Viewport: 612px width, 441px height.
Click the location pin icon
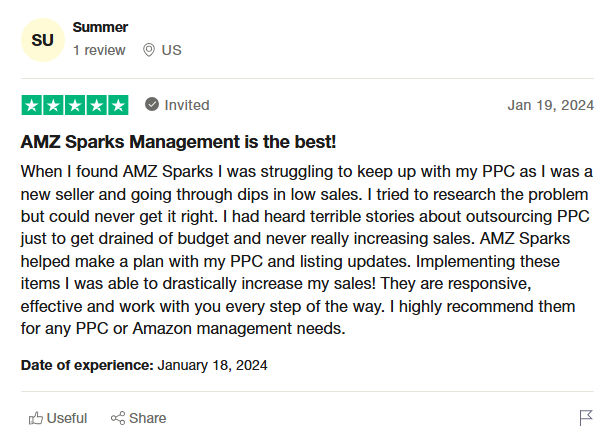click(149, 50)
